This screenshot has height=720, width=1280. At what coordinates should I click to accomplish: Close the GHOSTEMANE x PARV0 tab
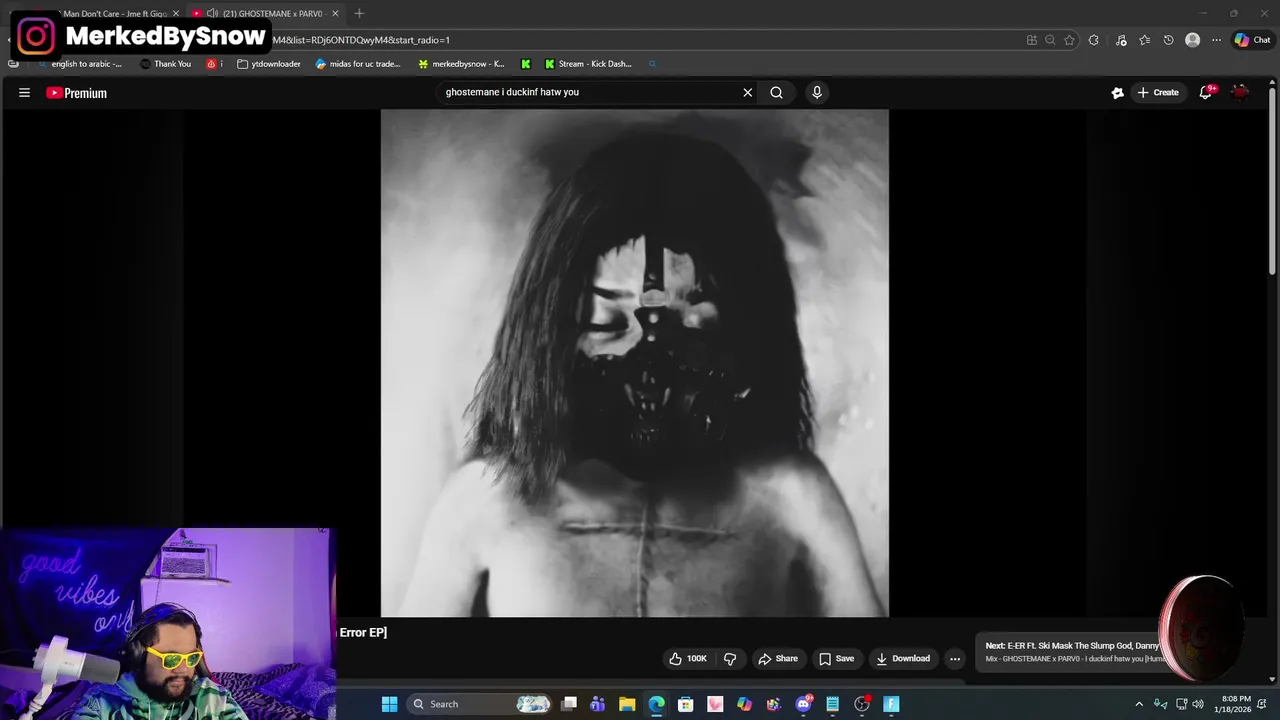pos(335,14)
